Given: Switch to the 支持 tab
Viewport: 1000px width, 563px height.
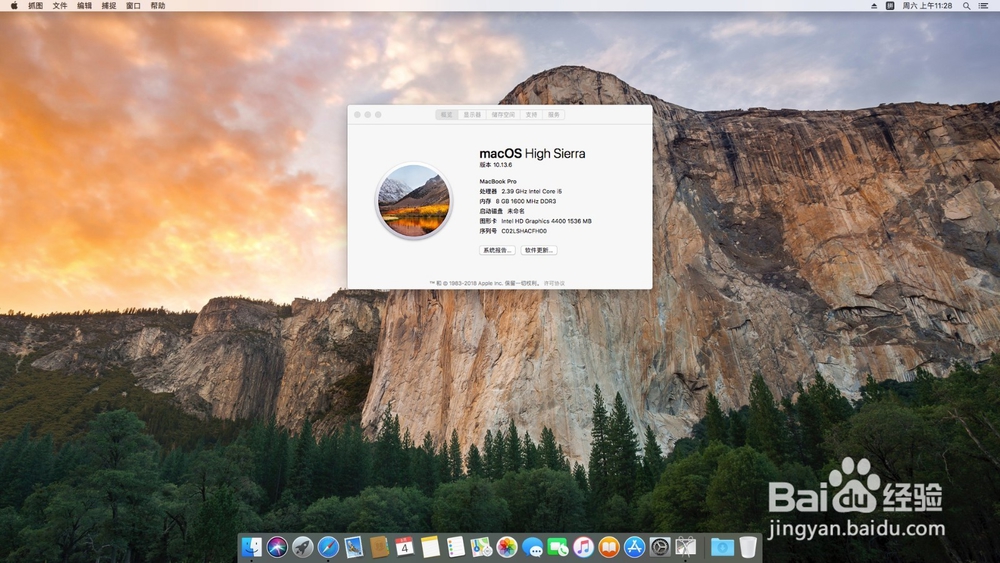Looking at the screenshot, I should click(x=531, y=115).
